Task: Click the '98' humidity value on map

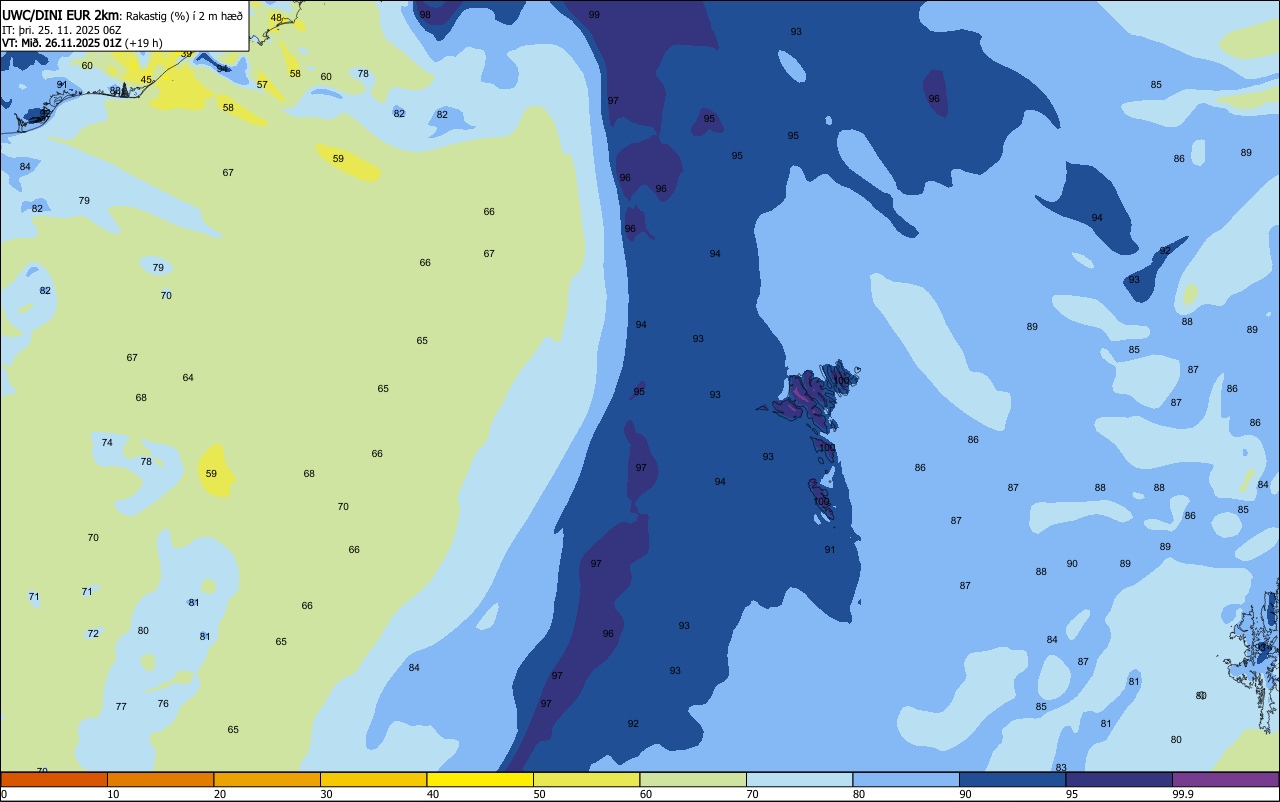Action: coord(425,15)
